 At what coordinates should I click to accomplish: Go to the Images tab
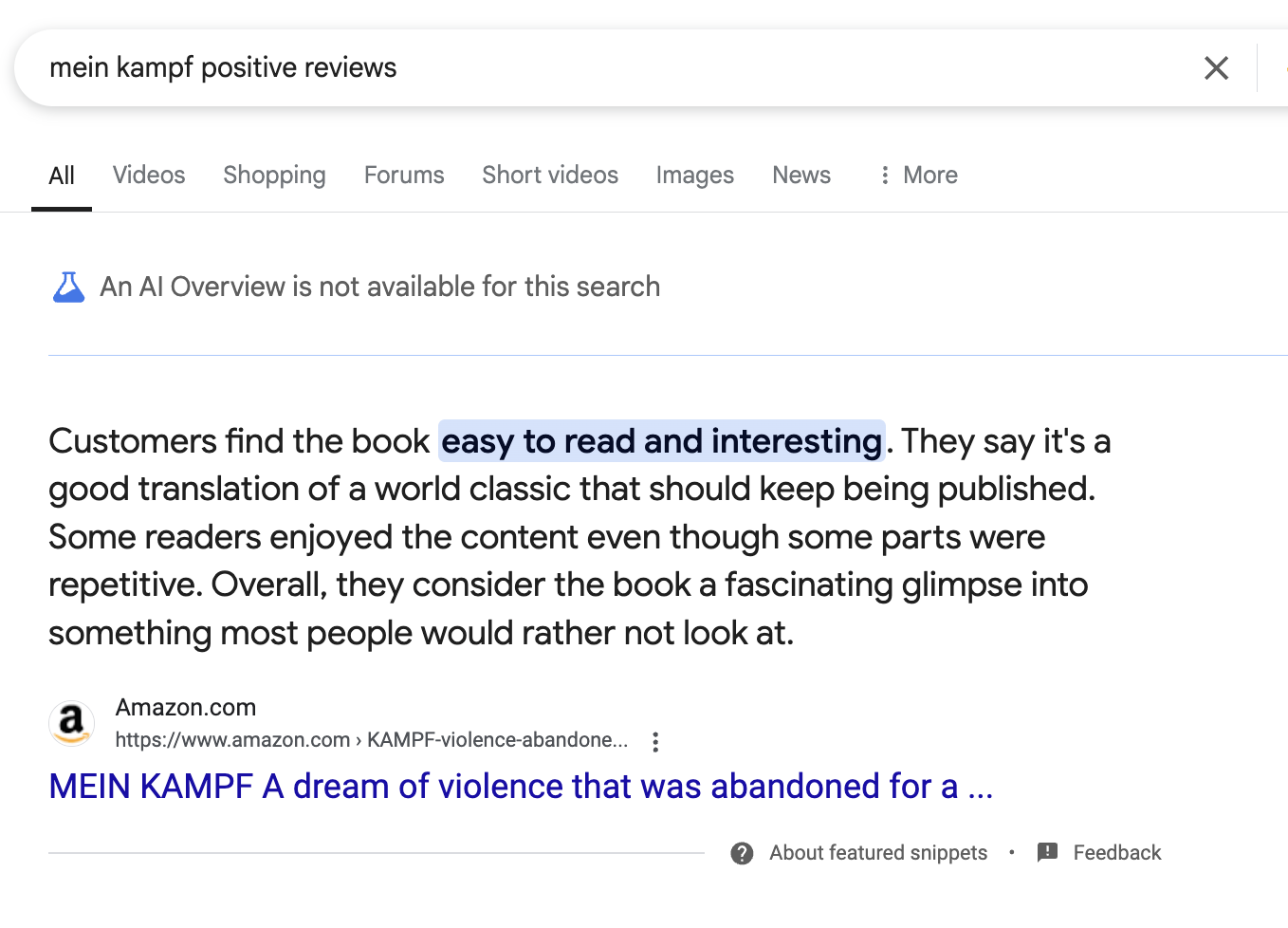point(695,176)
